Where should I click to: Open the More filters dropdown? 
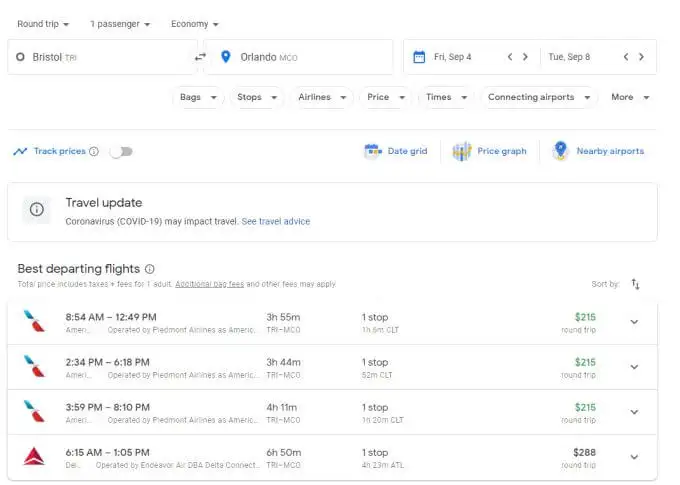point(630,97)
